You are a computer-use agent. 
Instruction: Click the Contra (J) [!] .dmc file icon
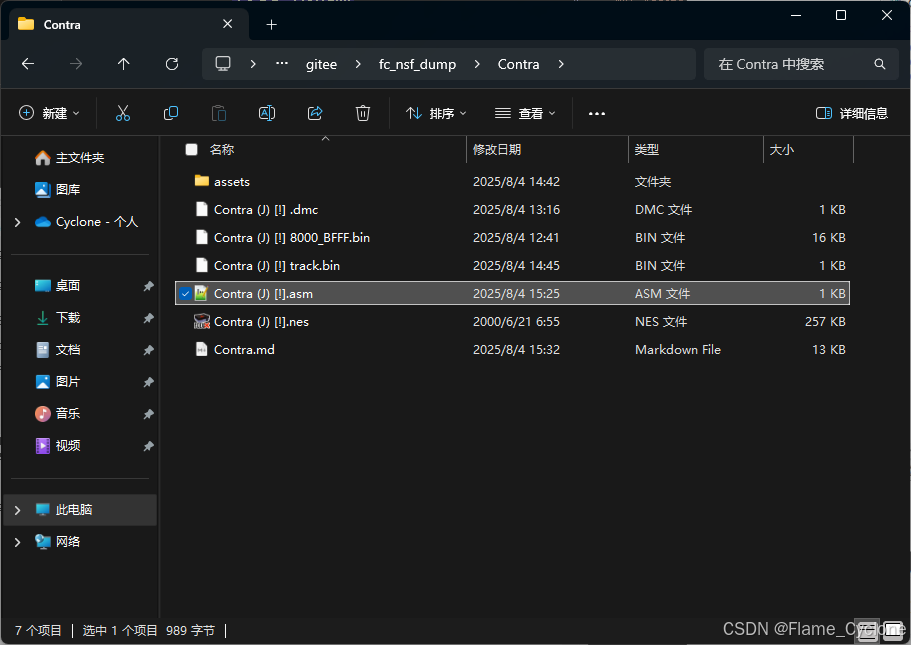202,209
